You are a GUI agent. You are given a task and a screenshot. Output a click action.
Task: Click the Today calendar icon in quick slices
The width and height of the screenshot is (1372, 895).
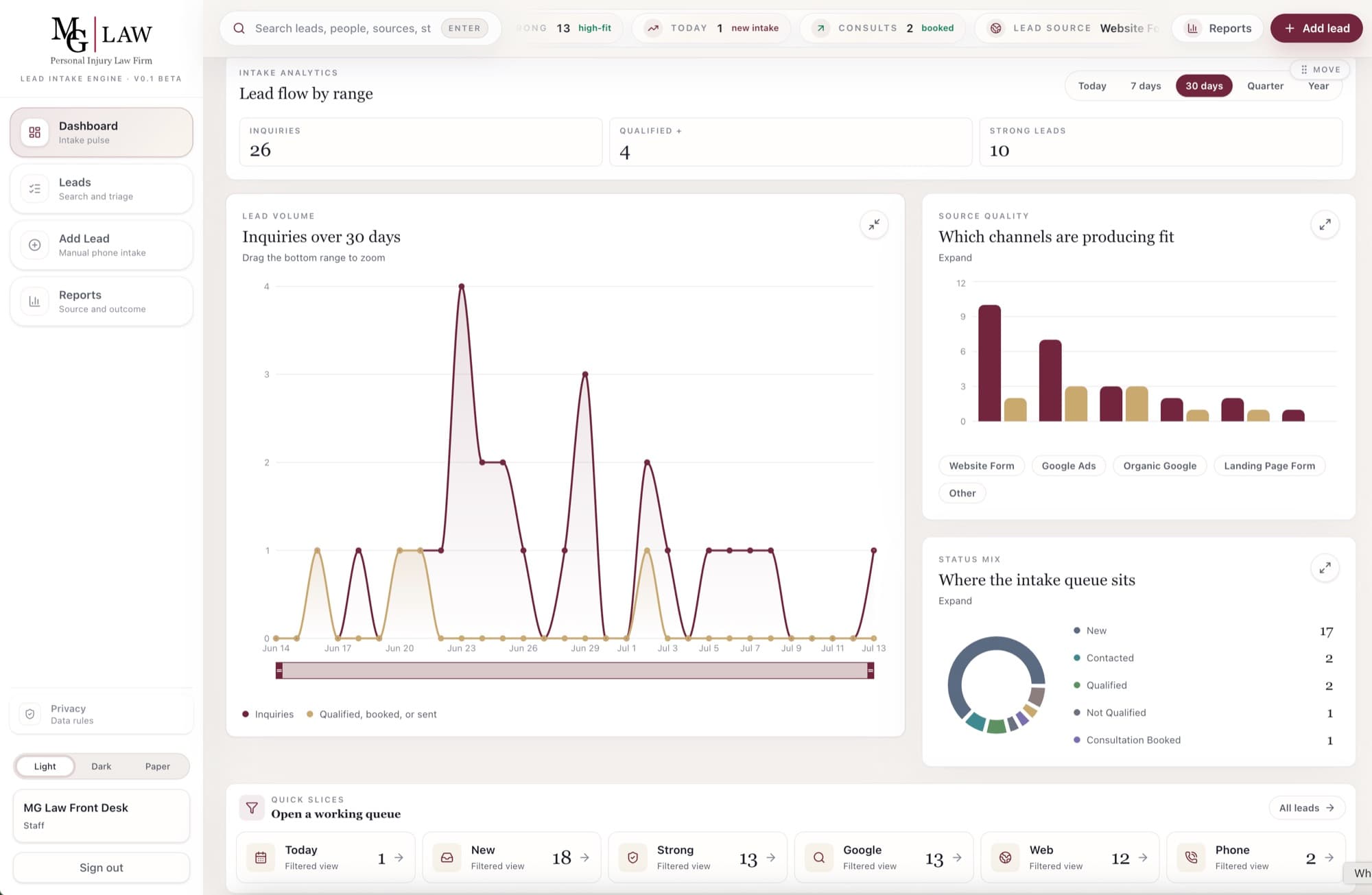pyautogui.click(x=261, y=857)
